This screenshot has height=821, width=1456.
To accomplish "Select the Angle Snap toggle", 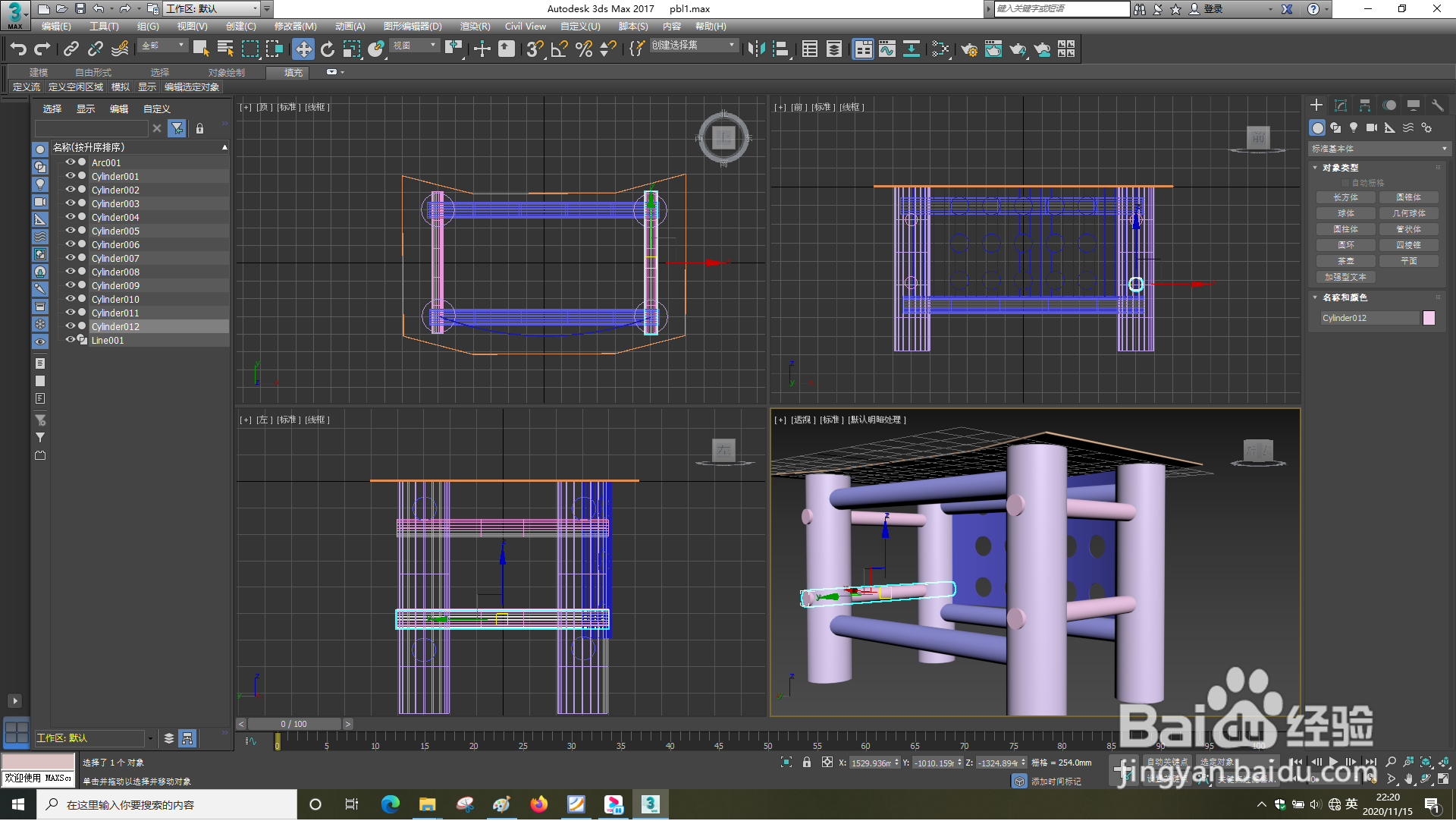I will [x=559, y=50].
